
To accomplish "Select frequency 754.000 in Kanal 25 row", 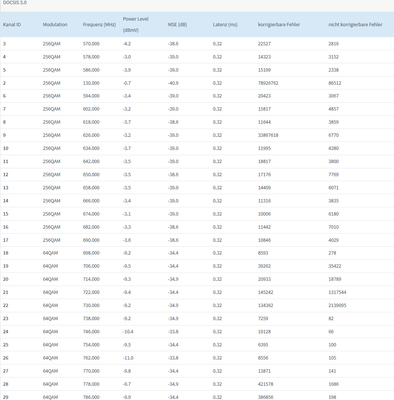I will coord(91,345).
